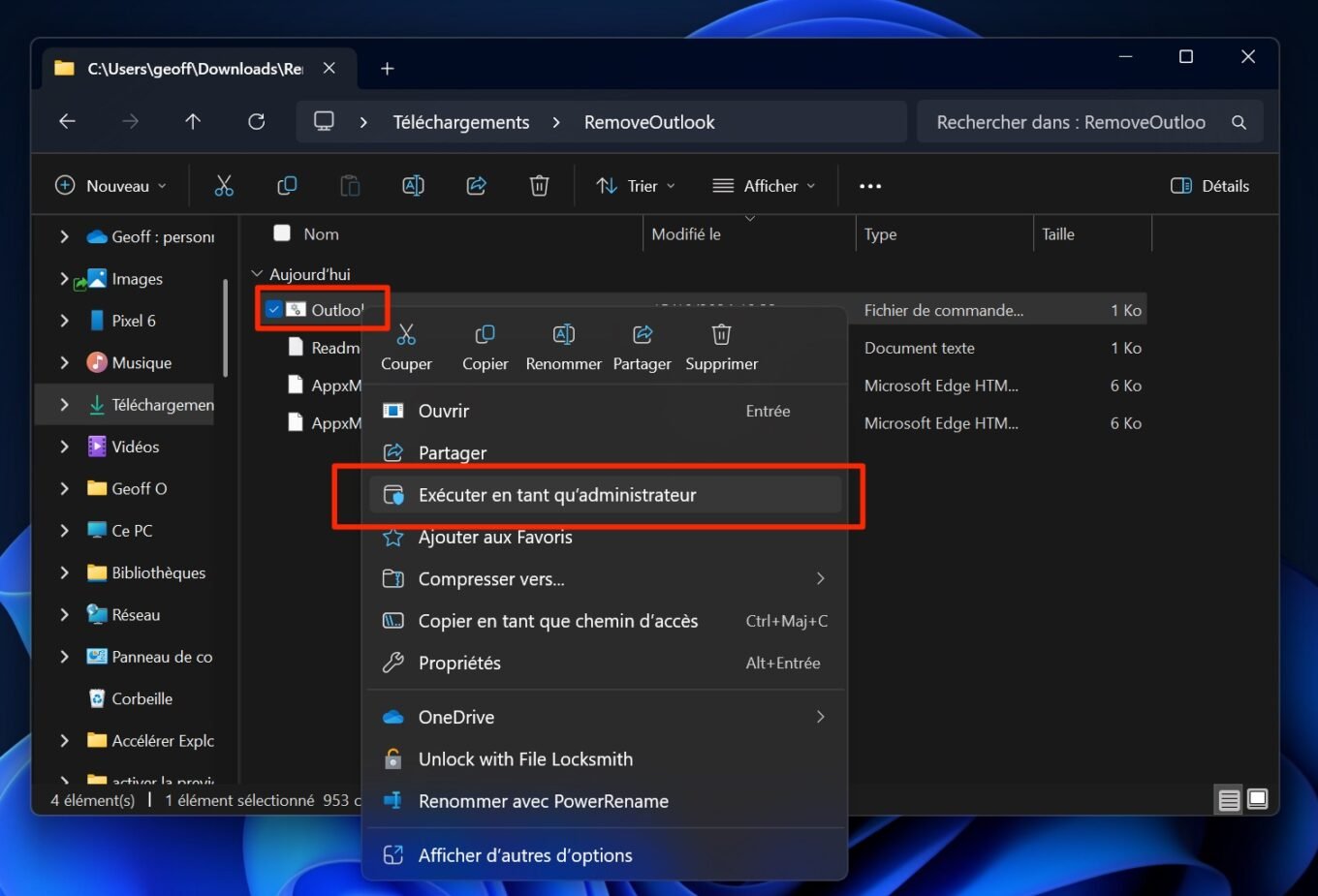
Task: Click Supprimer in the context menu
Action: tap(721, 348)
